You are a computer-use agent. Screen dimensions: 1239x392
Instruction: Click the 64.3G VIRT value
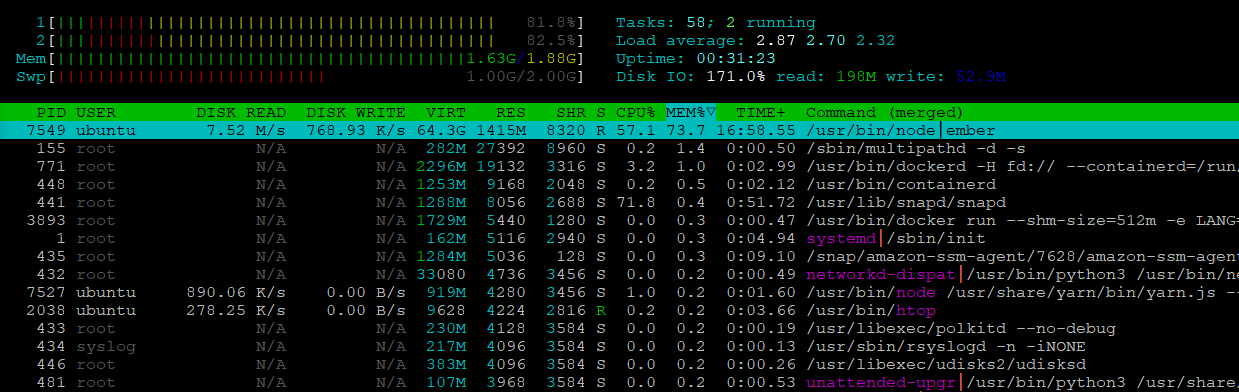click(441, 130)
